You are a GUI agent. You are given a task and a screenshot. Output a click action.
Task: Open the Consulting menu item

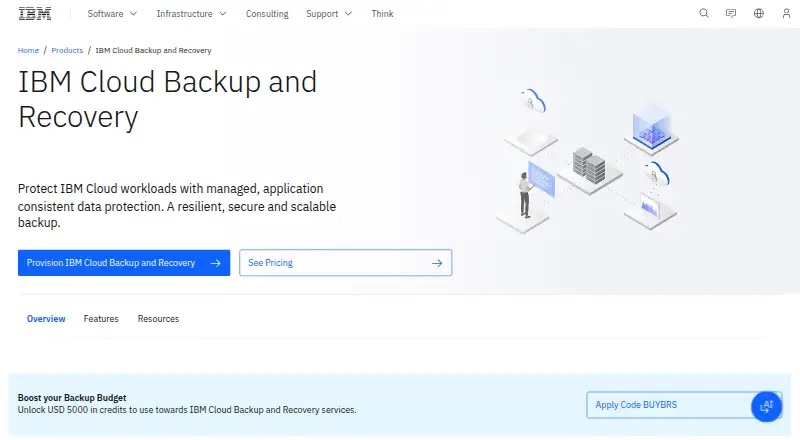click(x=267, y=14)
